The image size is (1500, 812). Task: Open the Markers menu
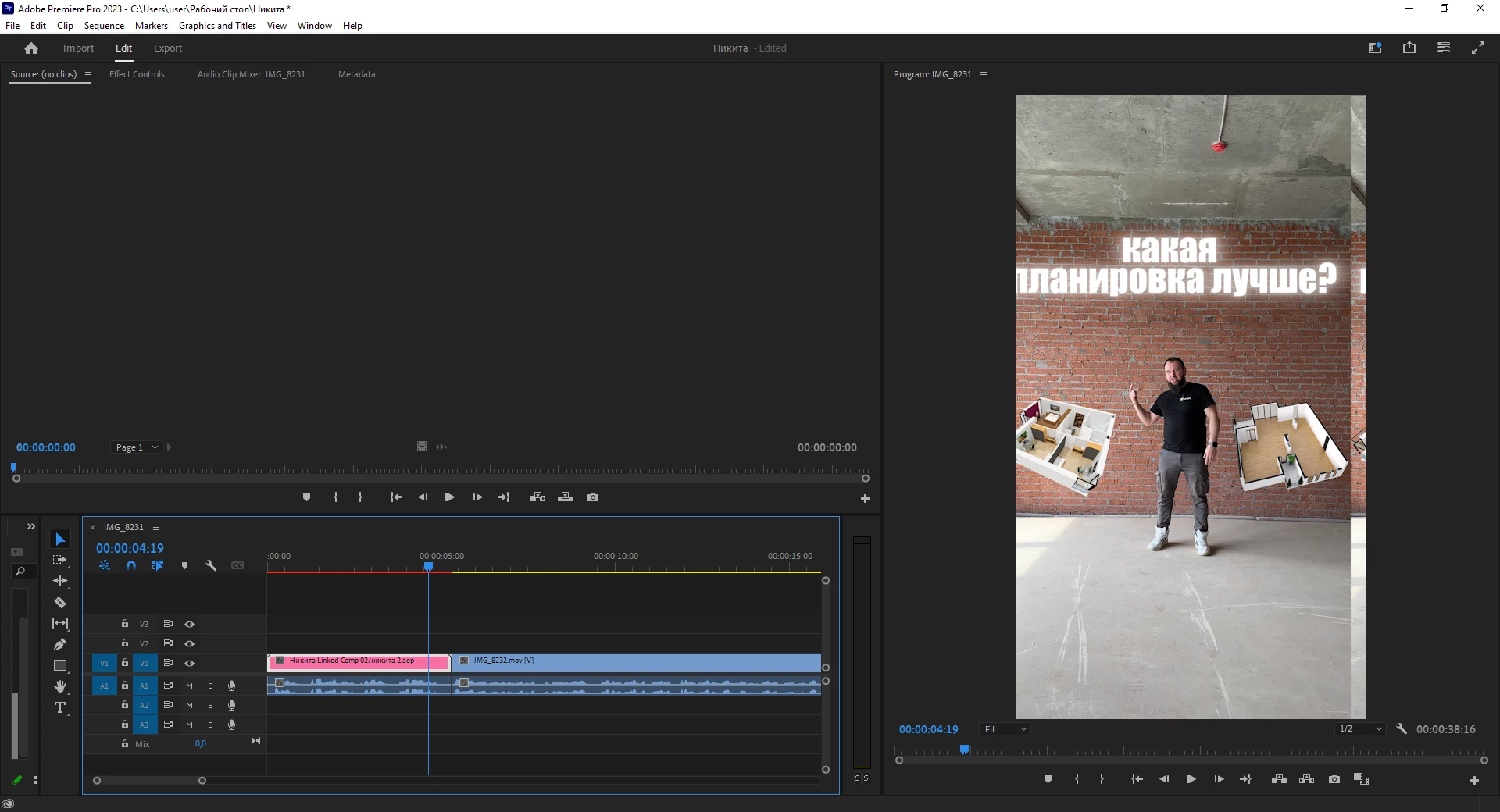[152, 26]
